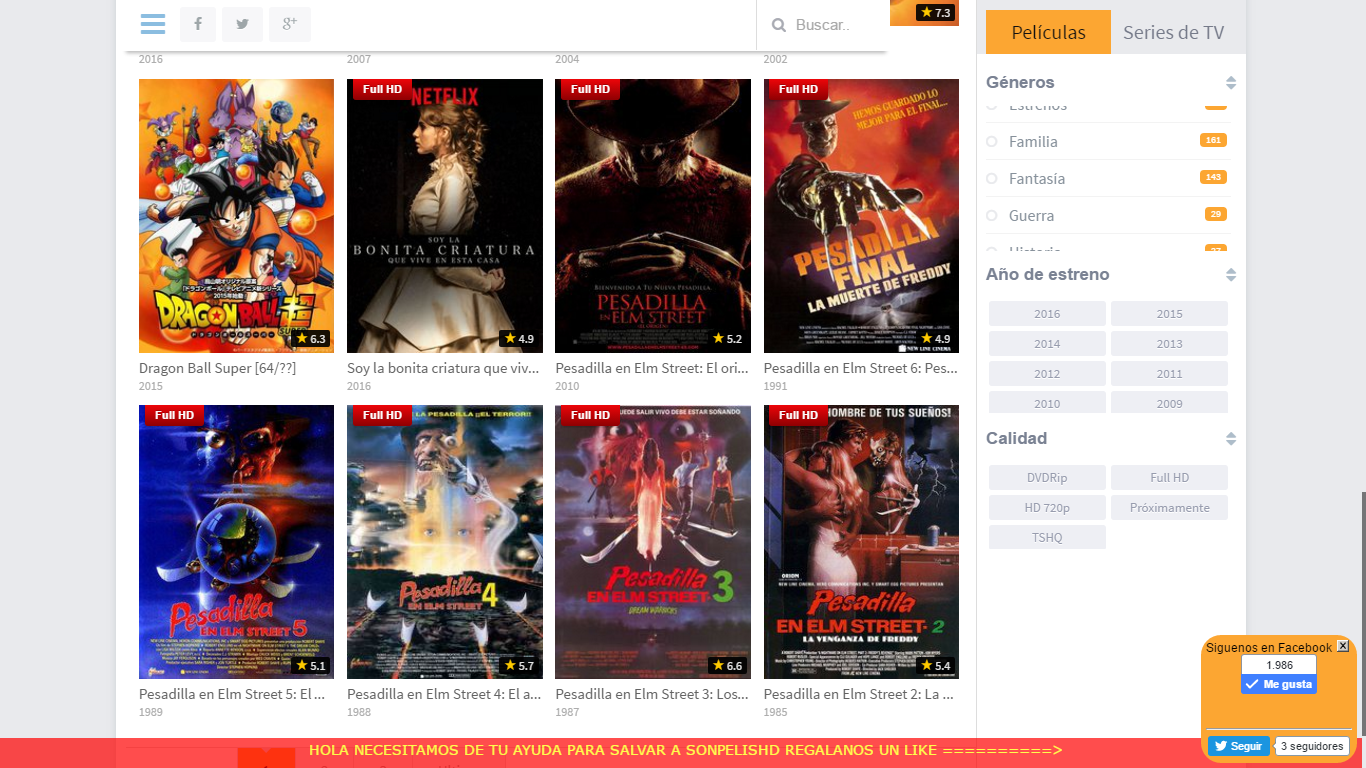Click the Twitter Seguir button
Viewport: 1366px width, 768px height.
(1238, 746)
